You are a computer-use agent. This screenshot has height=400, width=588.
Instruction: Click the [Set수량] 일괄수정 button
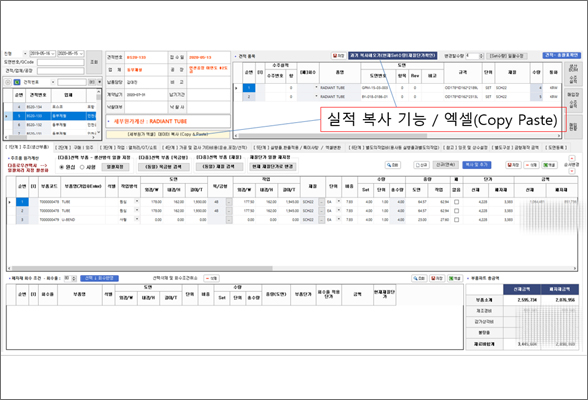(507, 56)
